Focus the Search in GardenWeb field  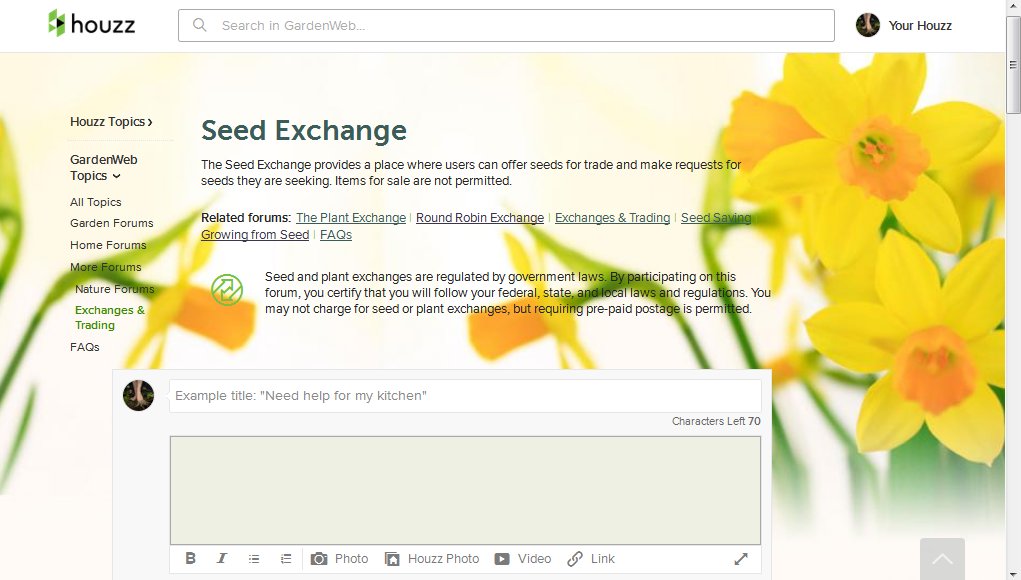506,25
